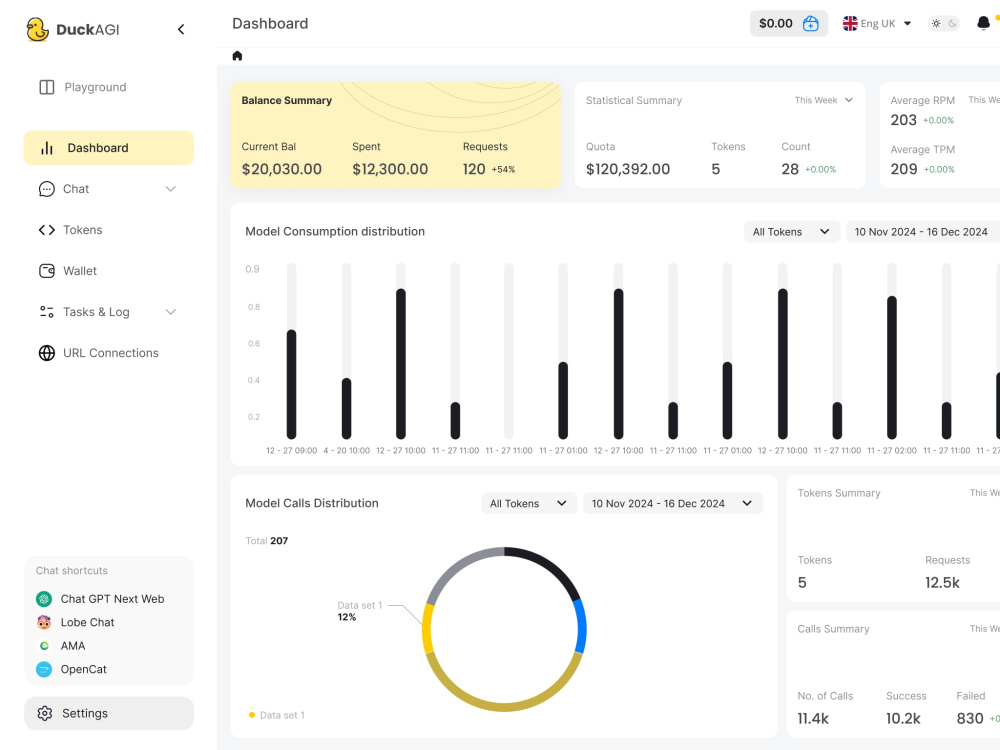
Task: Select Dashboard in the sidebar
Action: [108, 148]
